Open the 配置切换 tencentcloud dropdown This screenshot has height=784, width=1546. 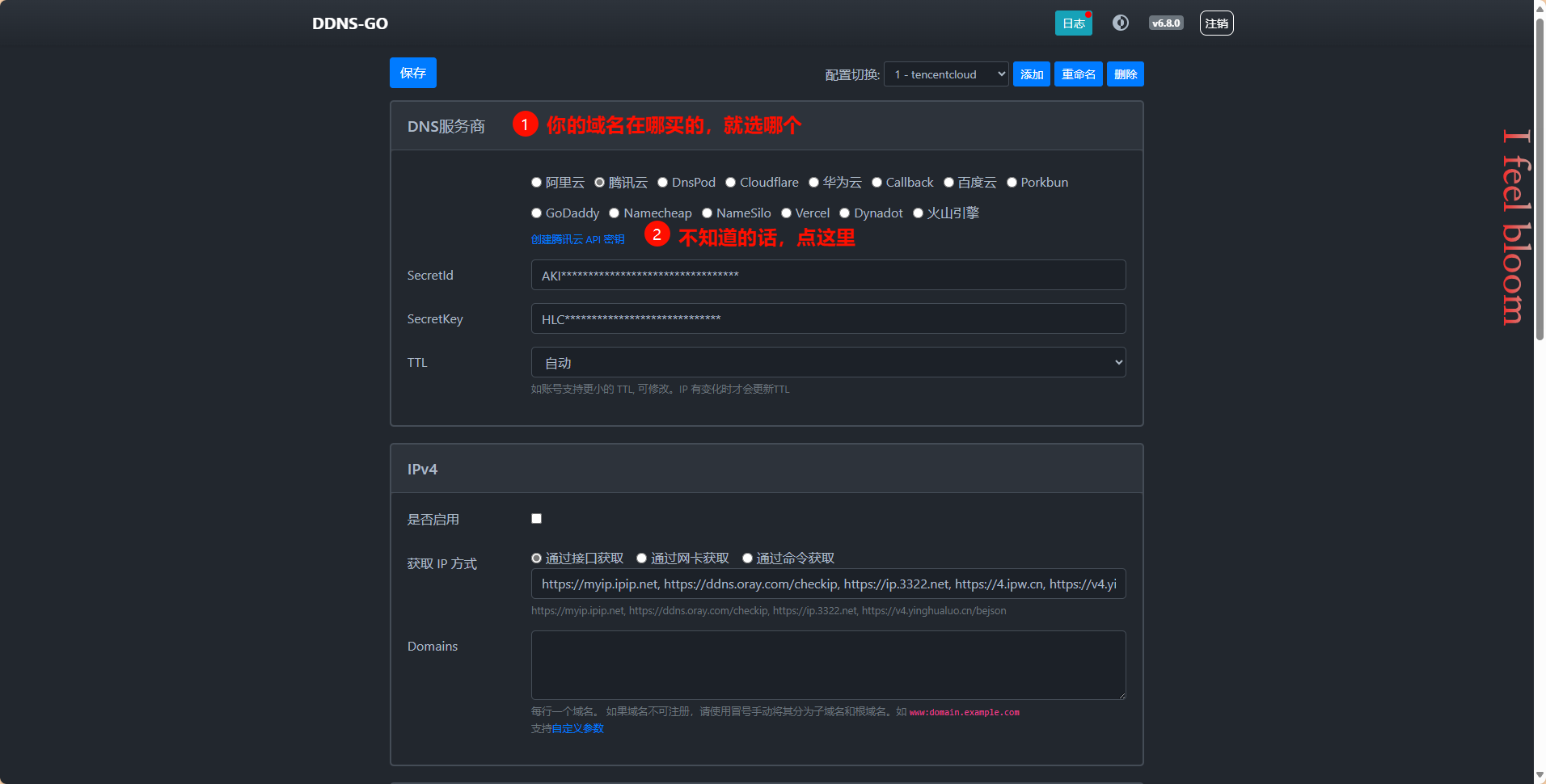click(945, 74)
